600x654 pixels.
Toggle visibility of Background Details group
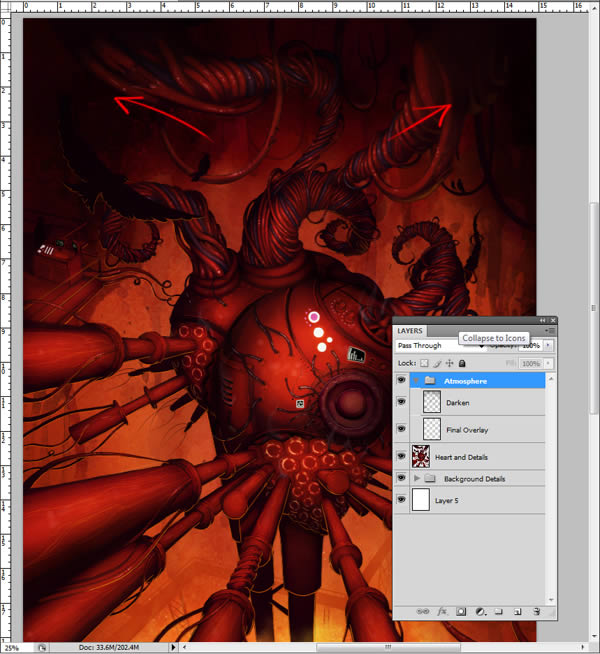point(401,478)
